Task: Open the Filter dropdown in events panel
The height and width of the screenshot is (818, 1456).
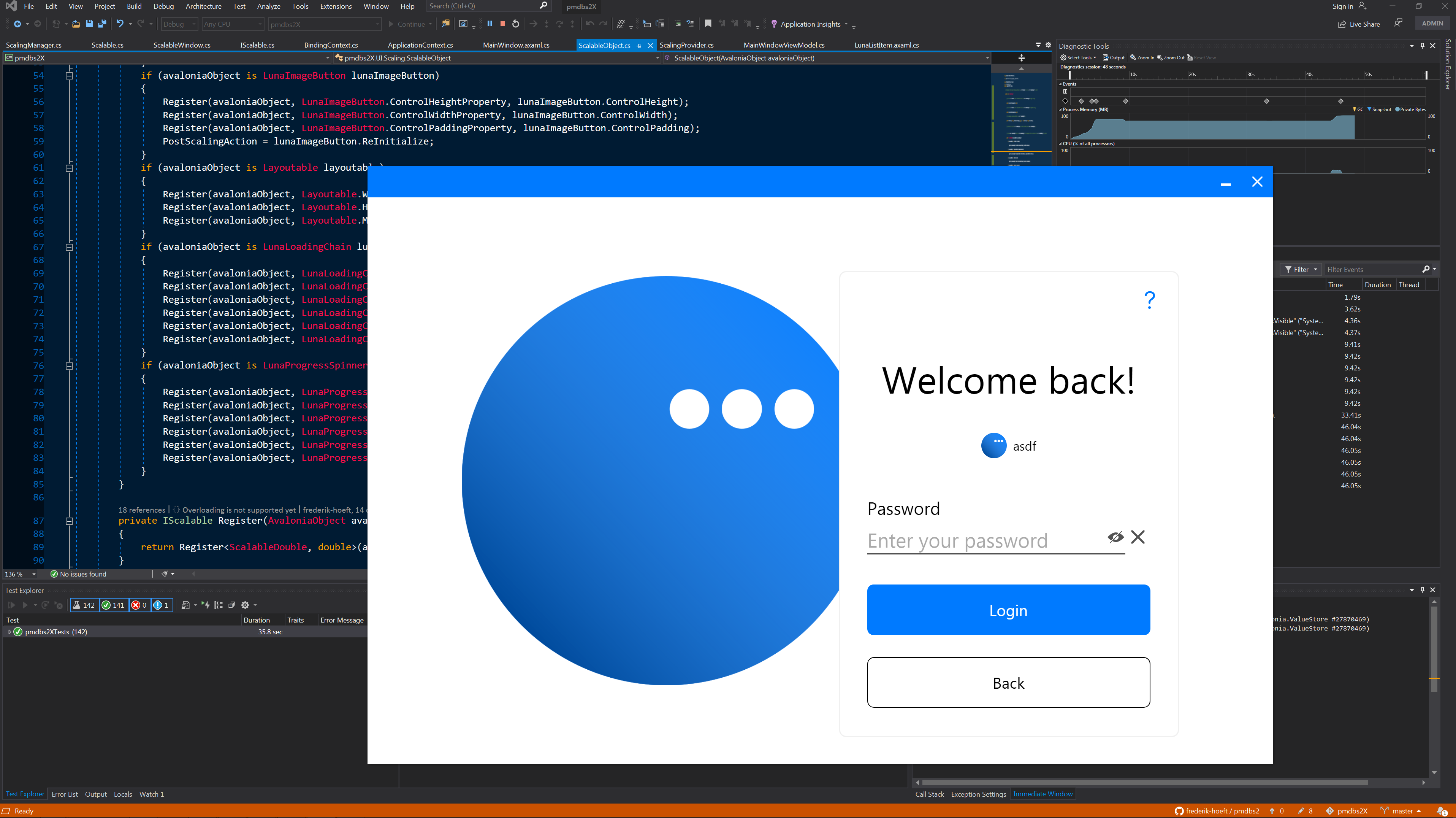Action: 1300,269
